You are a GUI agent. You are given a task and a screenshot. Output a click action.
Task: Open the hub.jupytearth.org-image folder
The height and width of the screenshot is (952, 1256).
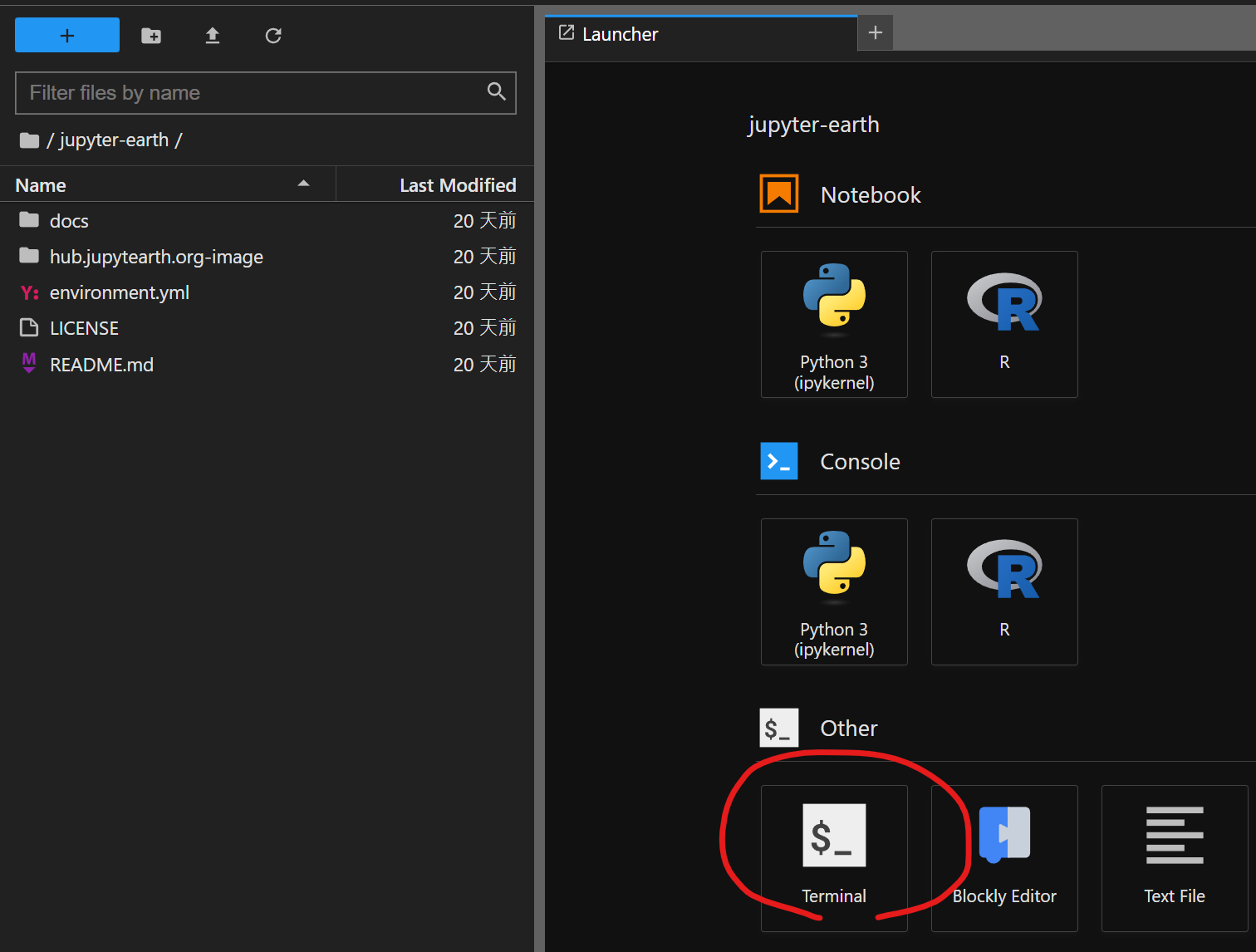coord(156,257)
